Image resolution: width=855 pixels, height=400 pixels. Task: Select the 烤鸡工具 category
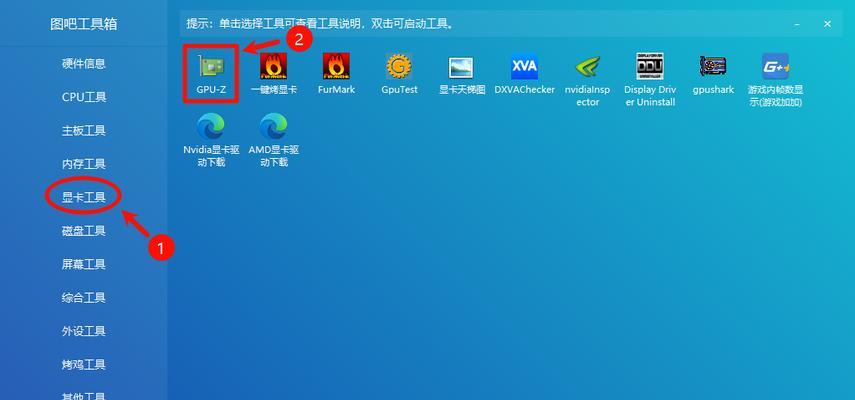(x=83, y=365)
